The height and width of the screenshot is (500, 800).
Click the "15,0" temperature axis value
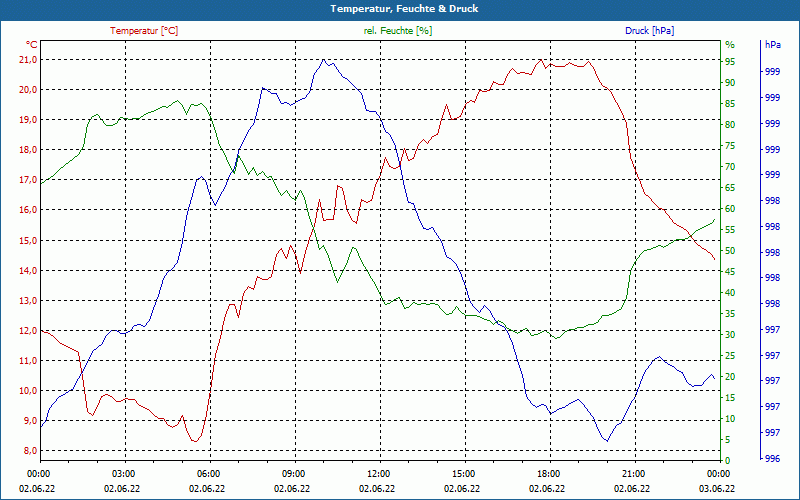tap(28, 240)
